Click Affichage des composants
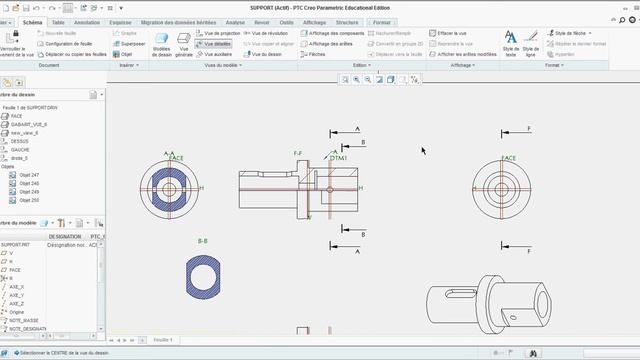This screenshot has height=360, width=640. (x=332, y=33)
